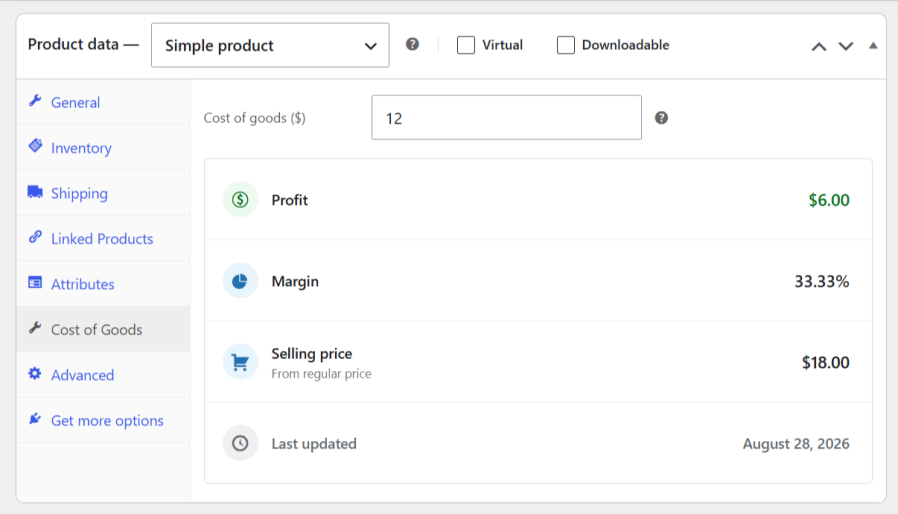Switch to the Inventory tab
The height and width of the screenshot is (514, 898).
click(x=104, y=148)
